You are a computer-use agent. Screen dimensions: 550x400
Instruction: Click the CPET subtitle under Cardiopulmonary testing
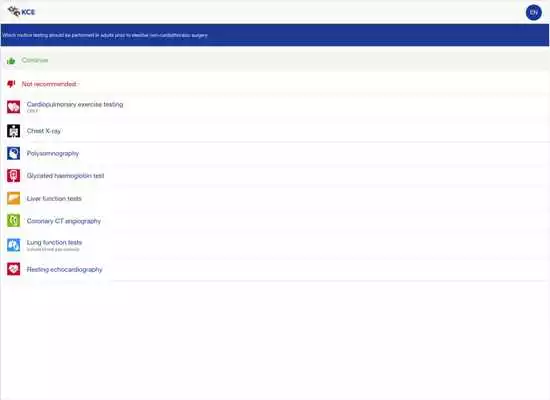pyautogui.click(x=32, y=111)
